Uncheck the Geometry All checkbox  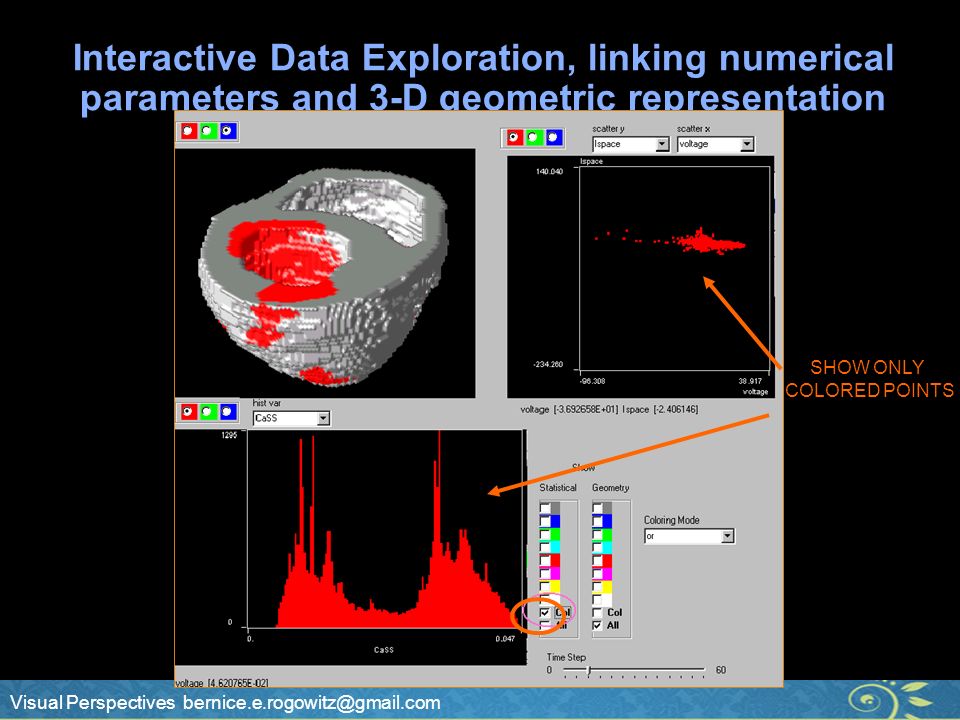pos(598,626)
